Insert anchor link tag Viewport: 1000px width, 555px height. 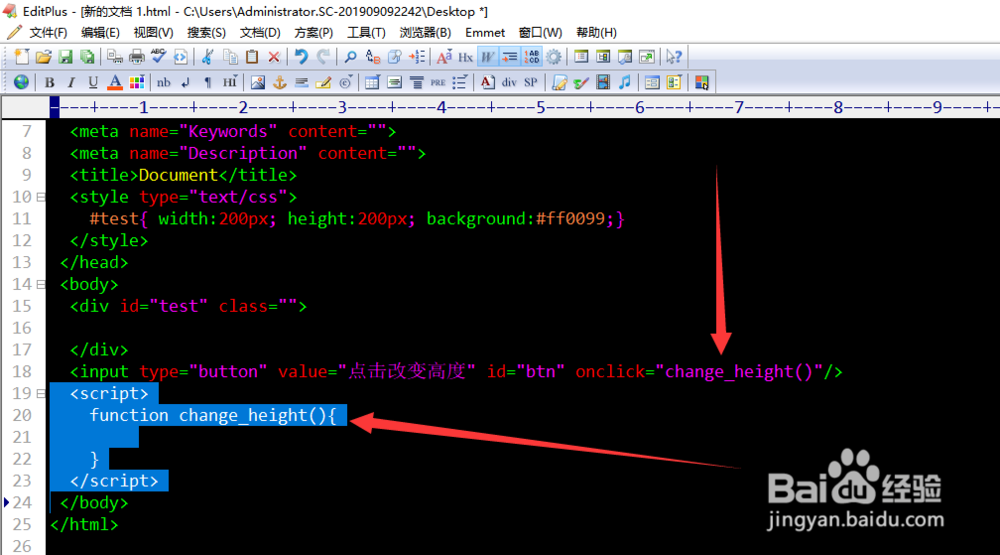[279, 82]
